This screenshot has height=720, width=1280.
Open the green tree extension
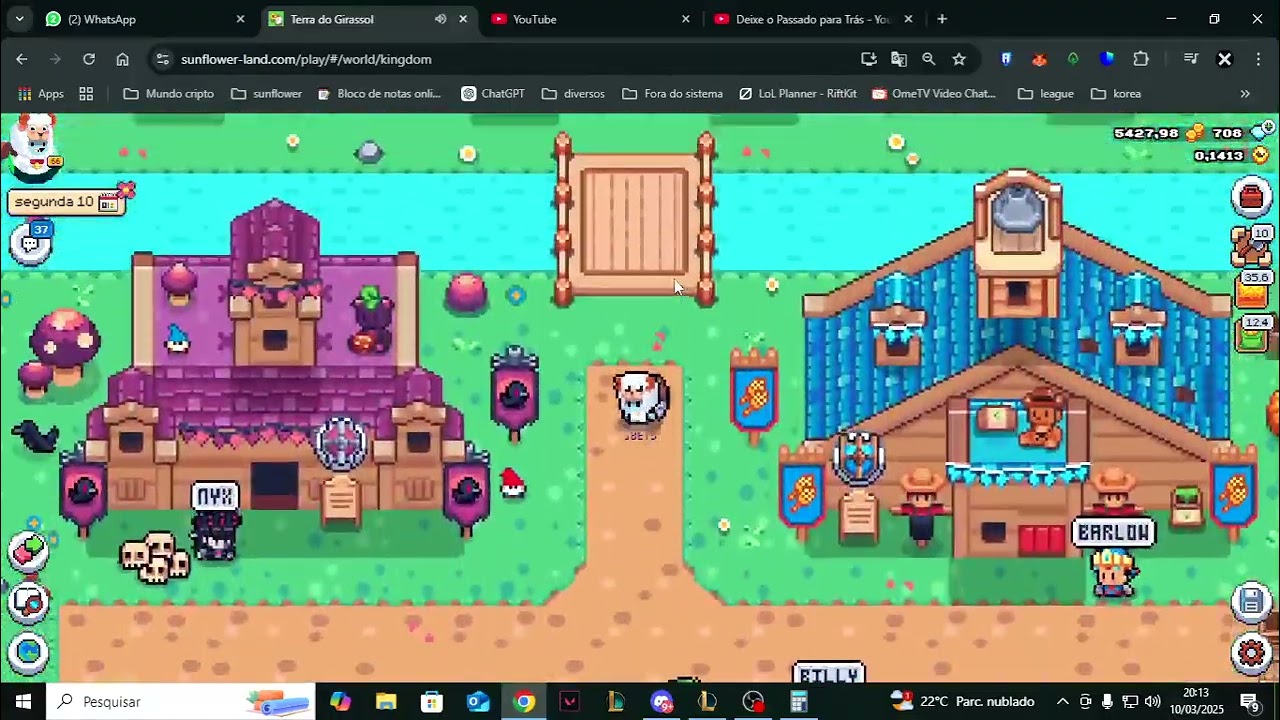pyautogui.click(x=1073, y=59)
